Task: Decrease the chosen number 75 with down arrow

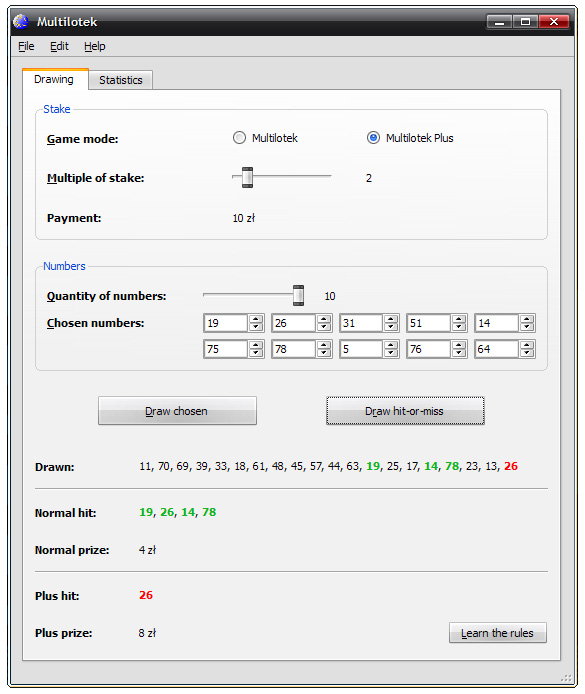Action: (x=256, y=353)
